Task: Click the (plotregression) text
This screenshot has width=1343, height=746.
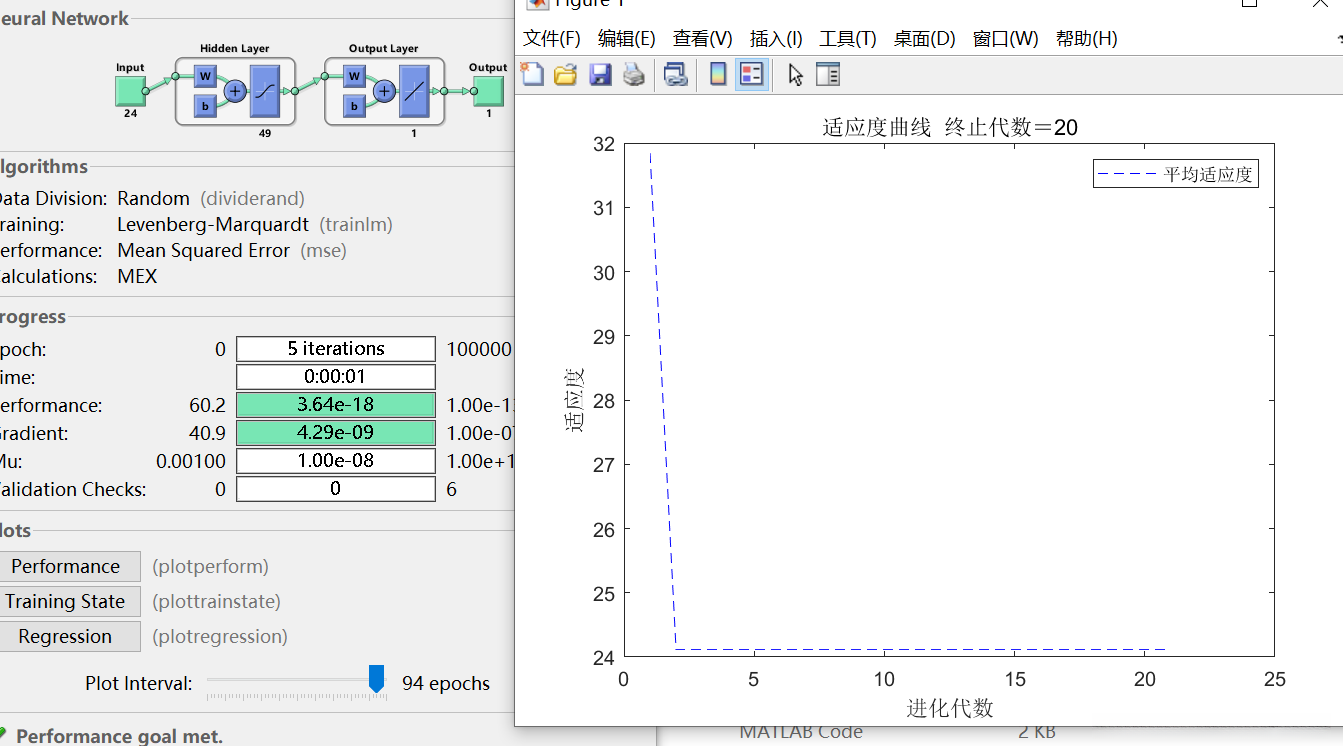Action: (220, 636)
